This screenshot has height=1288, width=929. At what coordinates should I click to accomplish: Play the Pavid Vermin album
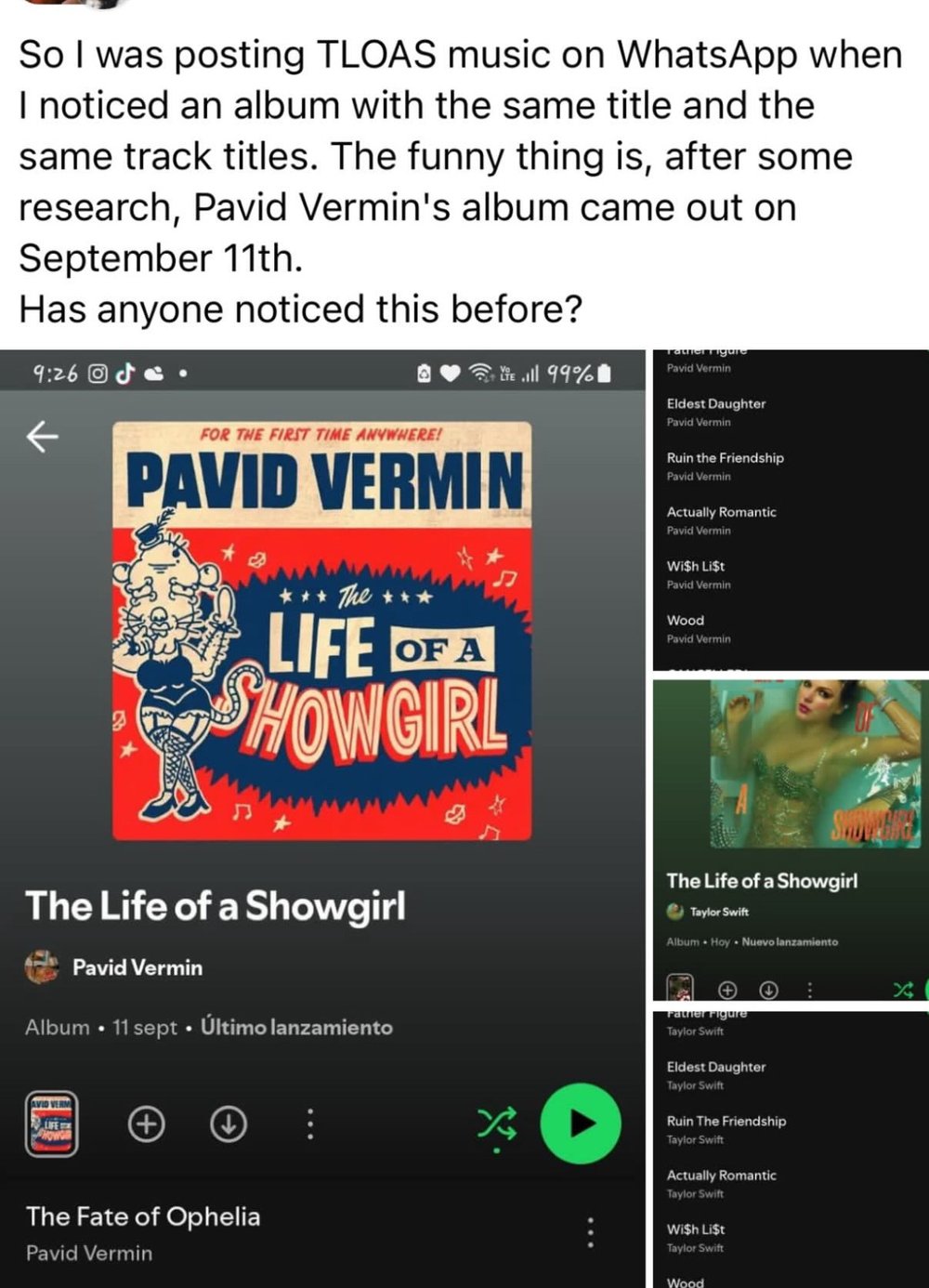(581, 1124)
